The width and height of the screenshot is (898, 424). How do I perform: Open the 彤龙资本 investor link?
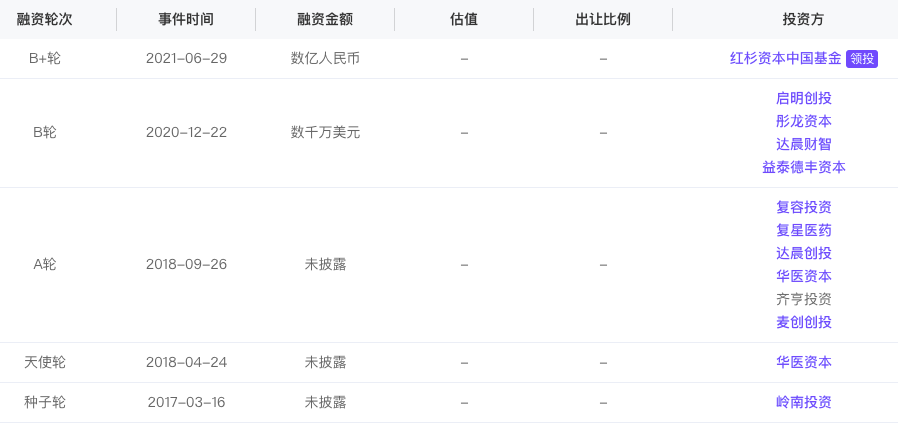pyautogui.click(x=804, y=121)
